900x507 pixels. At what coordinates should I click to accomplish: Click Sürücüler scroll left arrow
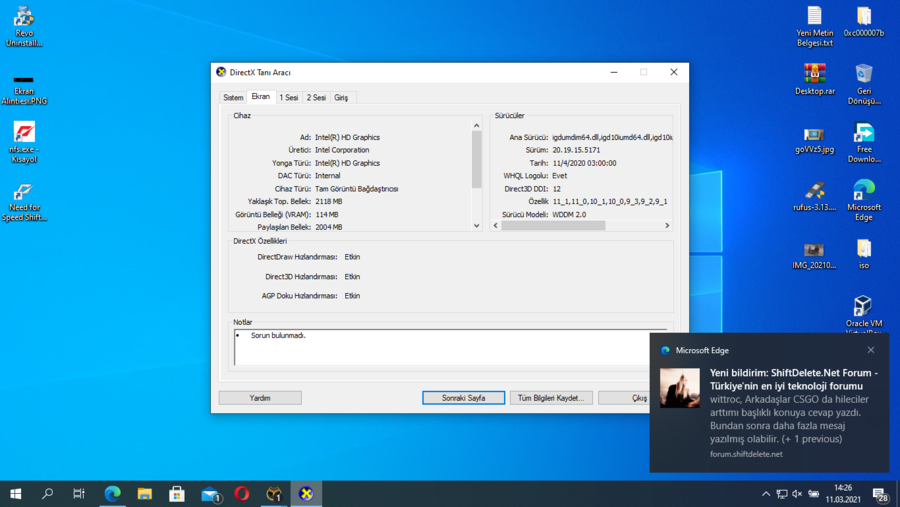coord(496,226)
